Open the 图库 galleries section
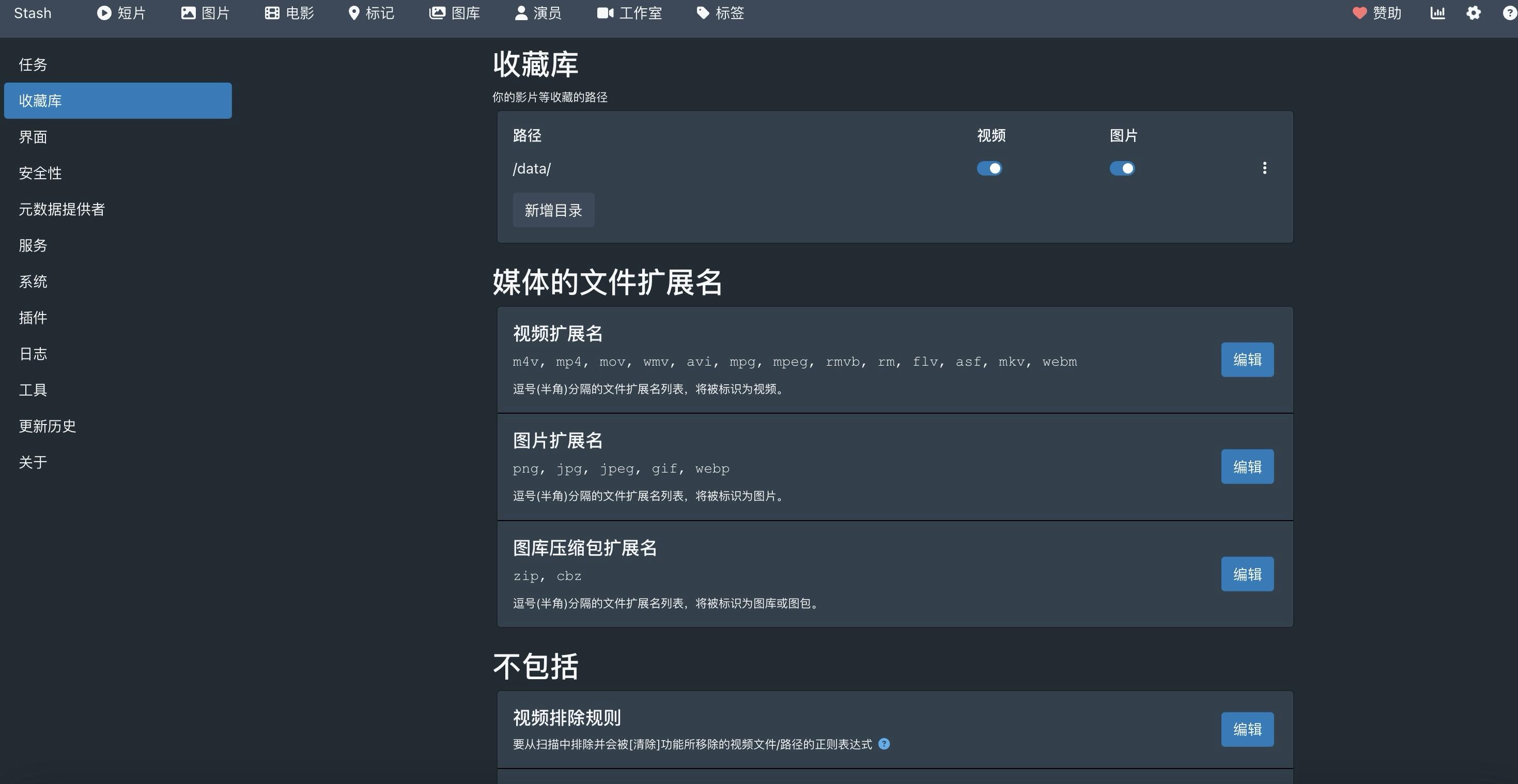Viewport: 1518px width, 784px height. (x=454, y=13)
